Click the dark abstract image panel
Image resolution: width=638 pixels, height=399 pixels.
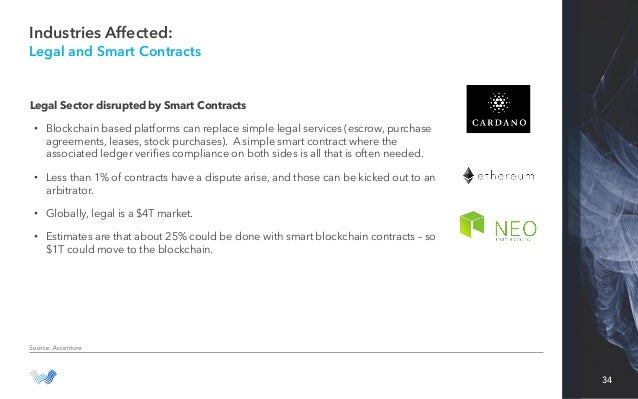click(600, 199)
